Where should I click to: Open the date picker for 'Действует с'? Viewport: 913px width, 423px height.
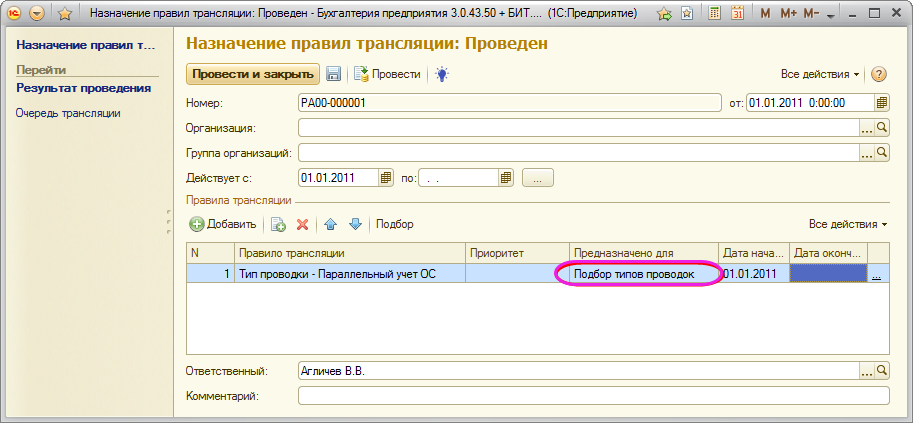coord(386,178)
